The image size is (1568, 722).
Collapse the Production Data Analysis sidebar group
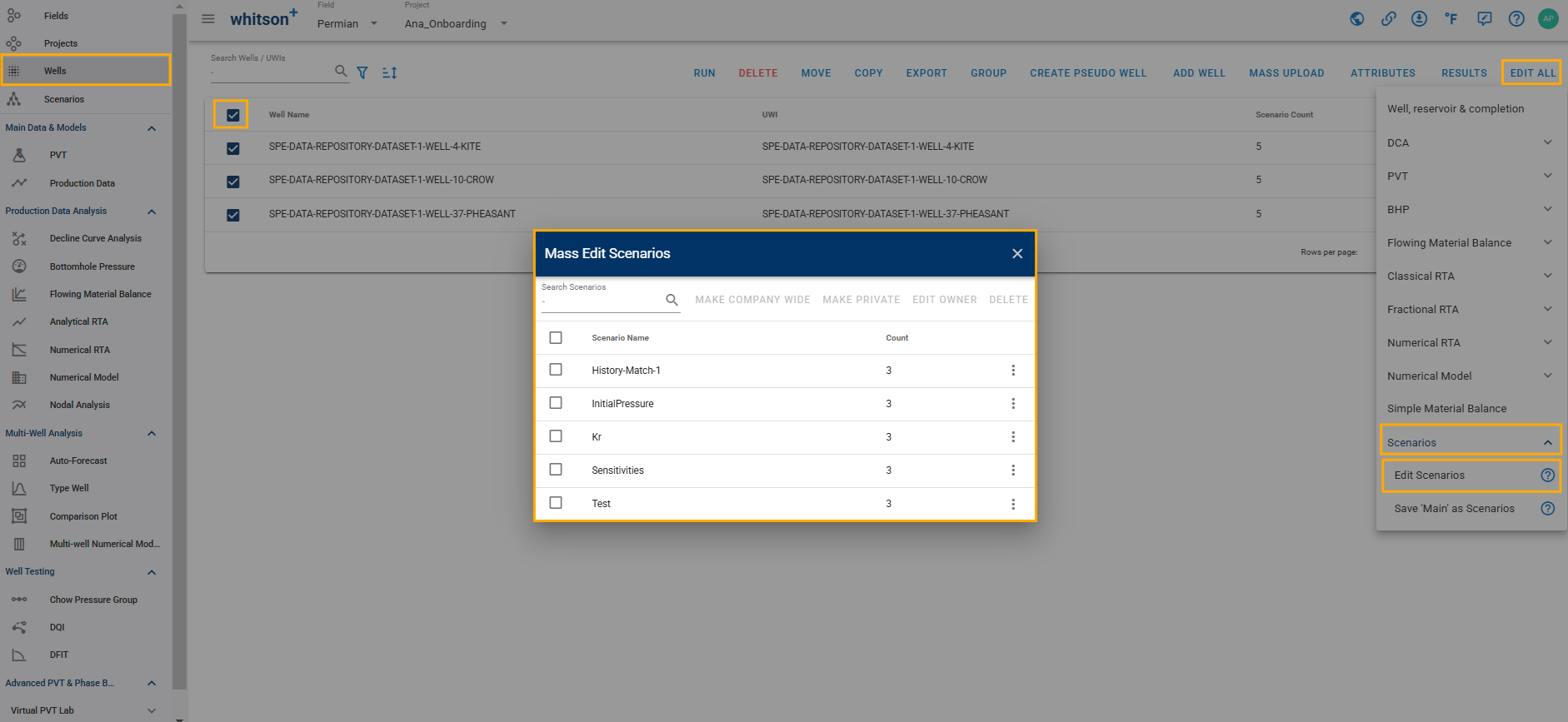152,212
